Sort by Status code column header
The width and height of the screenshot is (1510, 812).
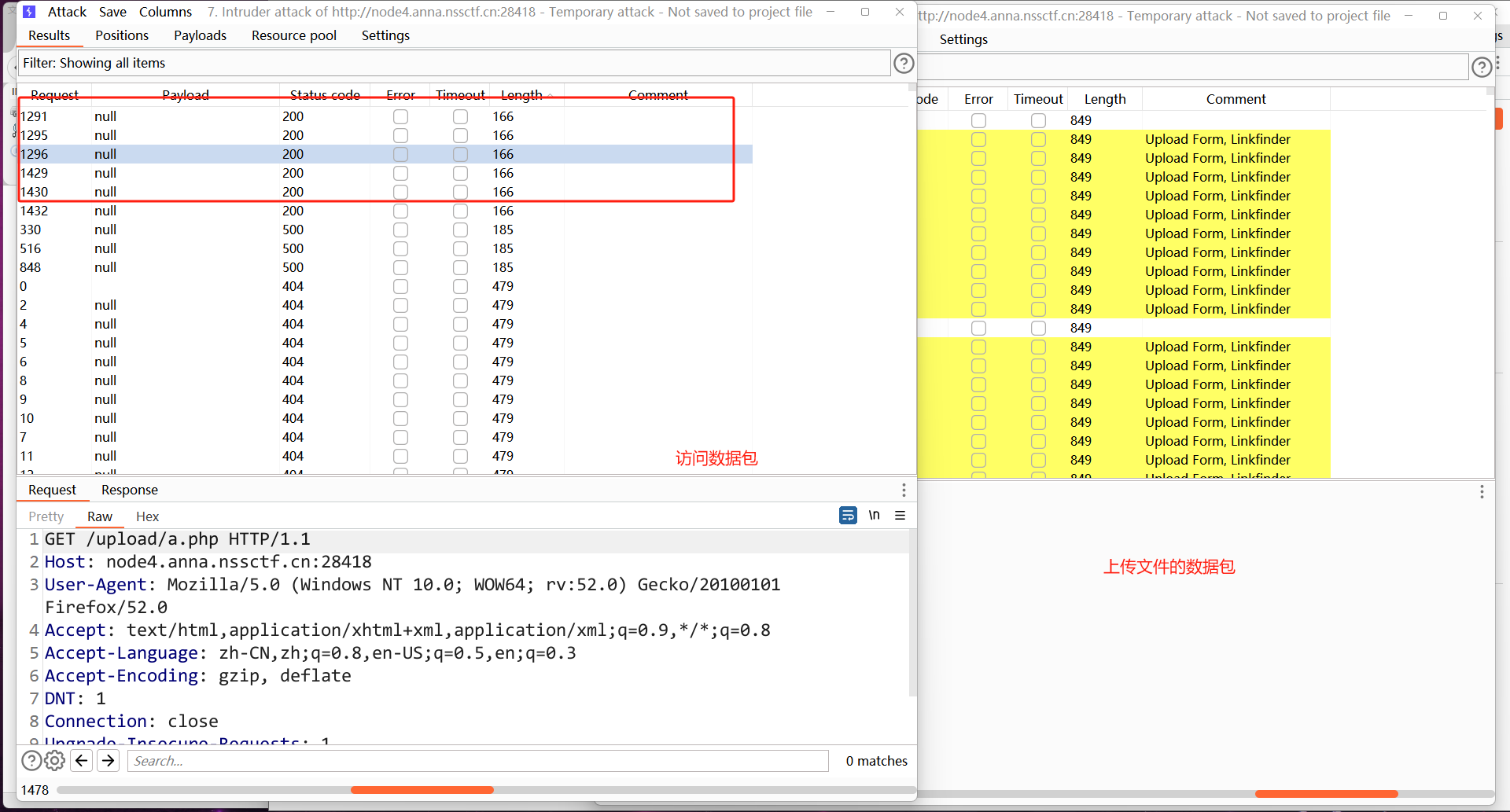tap(325, 95)
